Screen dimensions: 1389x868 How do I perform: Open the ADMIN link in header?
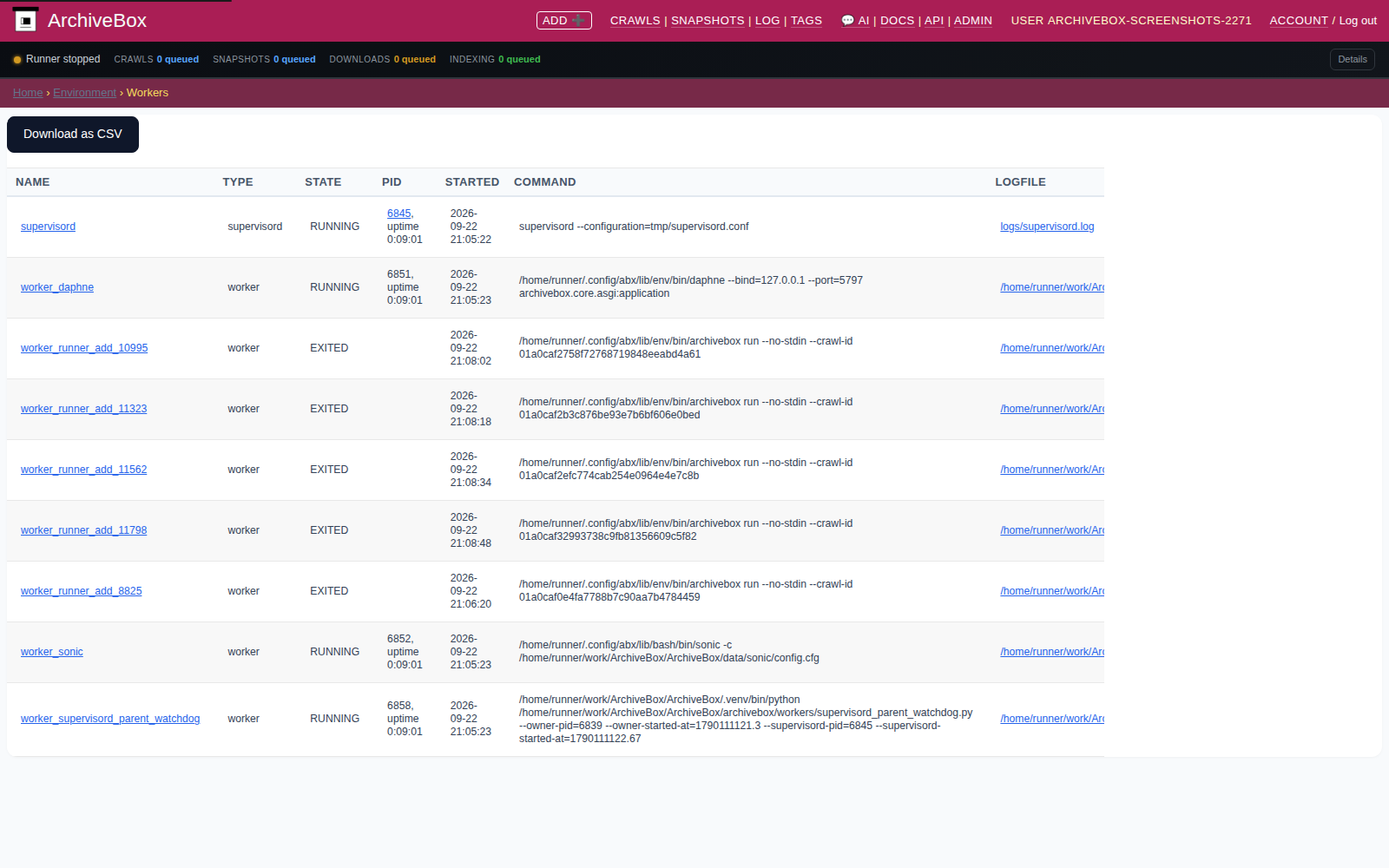pos(972,20)
